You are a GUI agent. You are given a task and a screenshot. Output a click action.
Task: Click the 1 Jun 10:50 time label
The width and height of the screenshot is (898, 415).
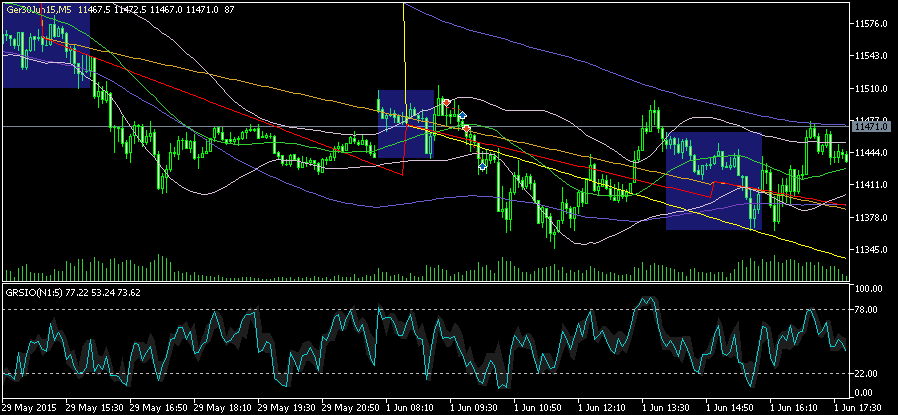point(539,406)
